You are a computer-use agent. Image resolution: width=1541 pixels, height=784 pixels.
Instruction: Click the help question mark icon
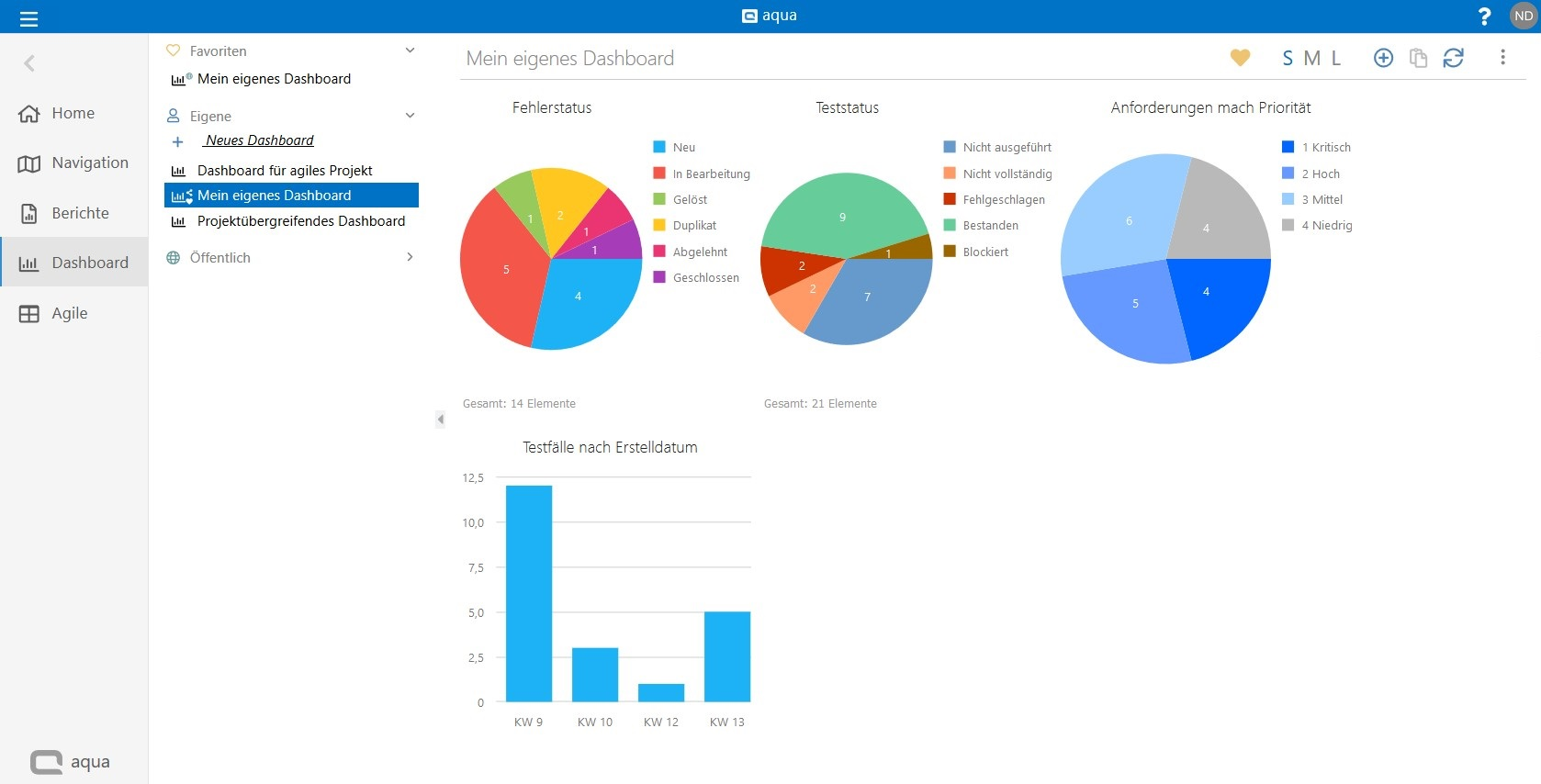pyautogui.click(x=1484, y=17)
